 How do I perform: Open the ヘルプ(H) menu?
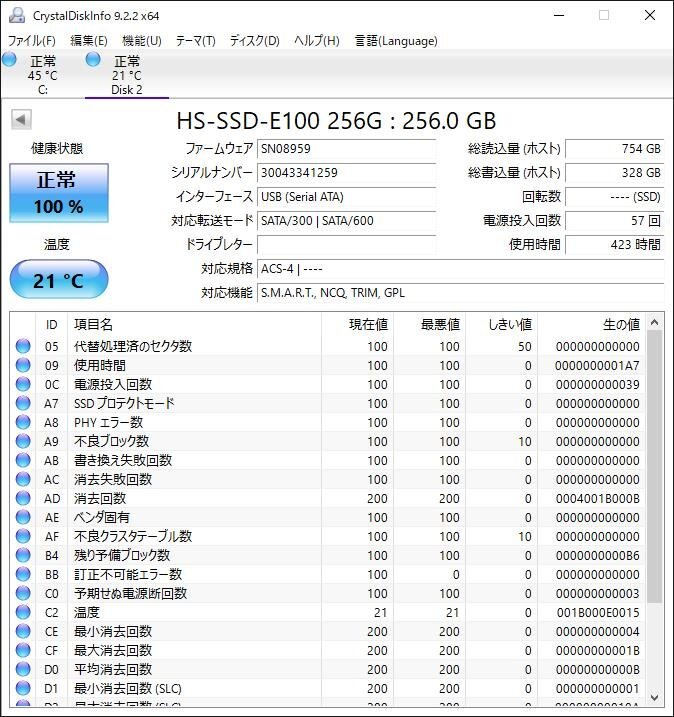317,41
